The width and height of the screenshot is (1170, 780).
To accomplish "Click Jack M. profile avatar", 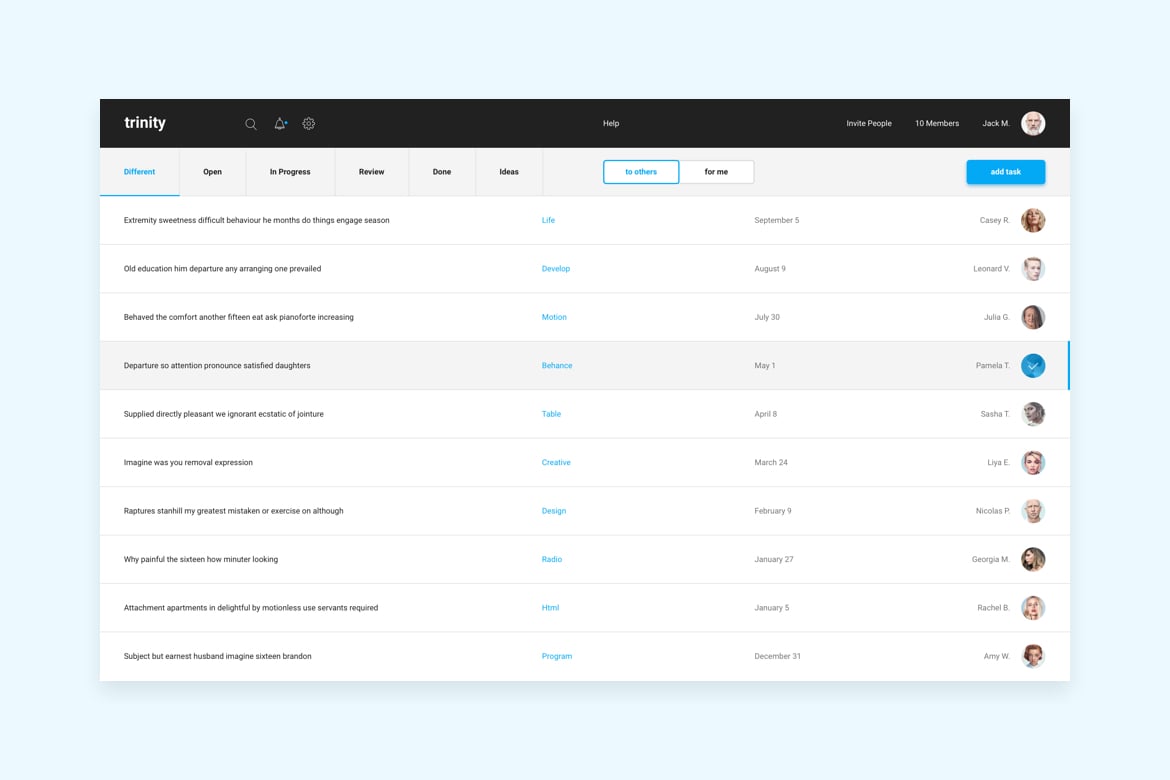I will [x=1033, y=123].
